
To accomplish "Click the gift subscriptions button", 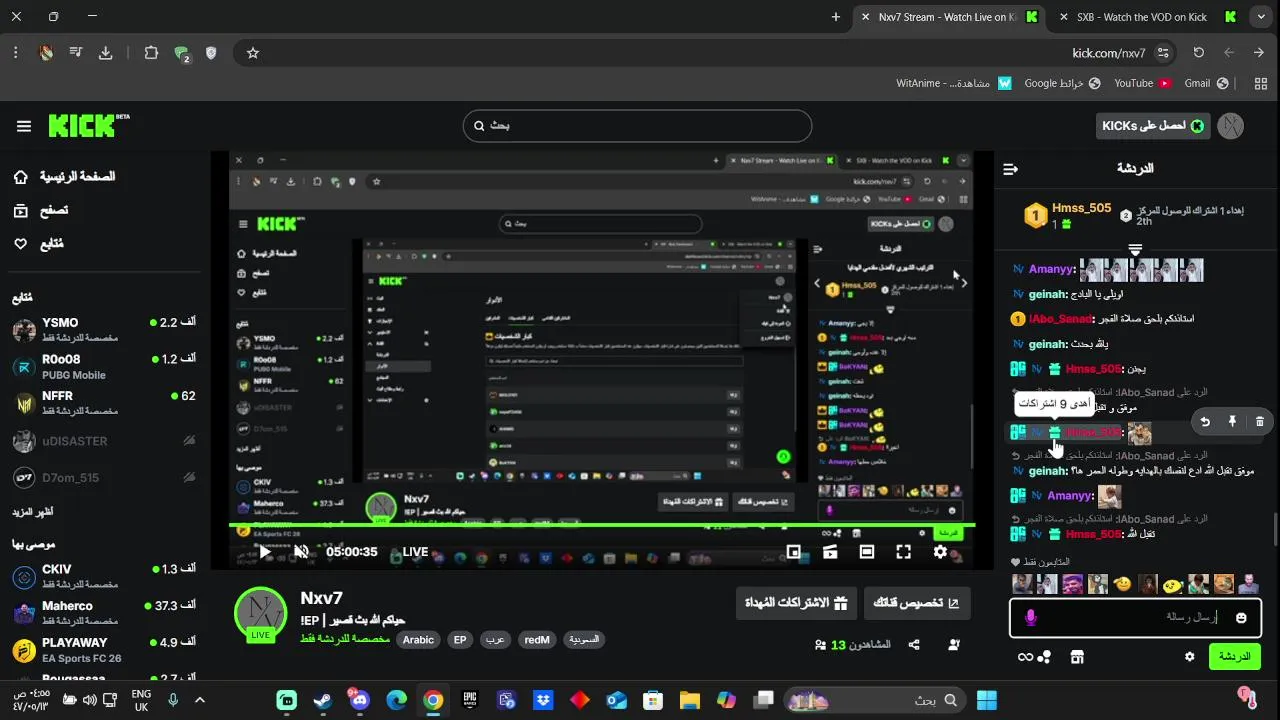I will [x=796, y=603].
